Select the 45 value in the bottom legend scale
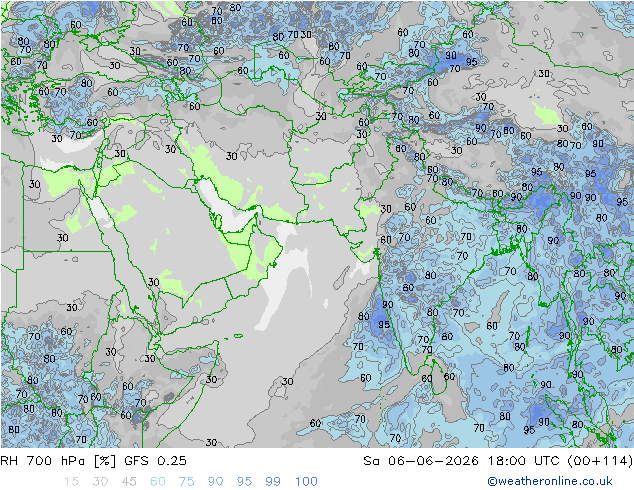The height and width of the screenshot is (490, 634). (129, 482)
